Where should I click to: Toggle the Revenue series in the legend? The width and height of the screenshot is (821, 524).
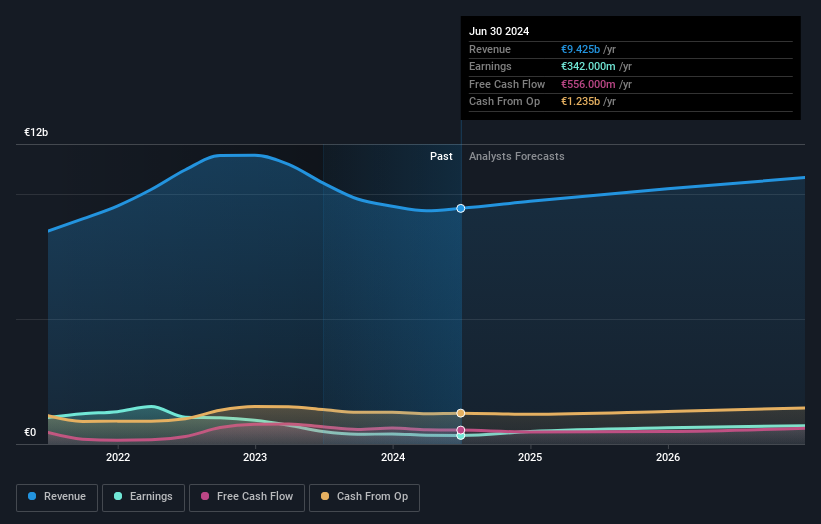[x=57, y=497]
